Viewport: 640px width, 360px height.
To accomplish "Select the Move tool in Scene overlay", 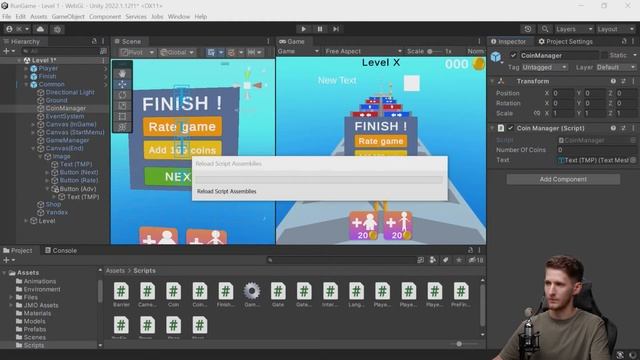I will click(x=122, y=84).
